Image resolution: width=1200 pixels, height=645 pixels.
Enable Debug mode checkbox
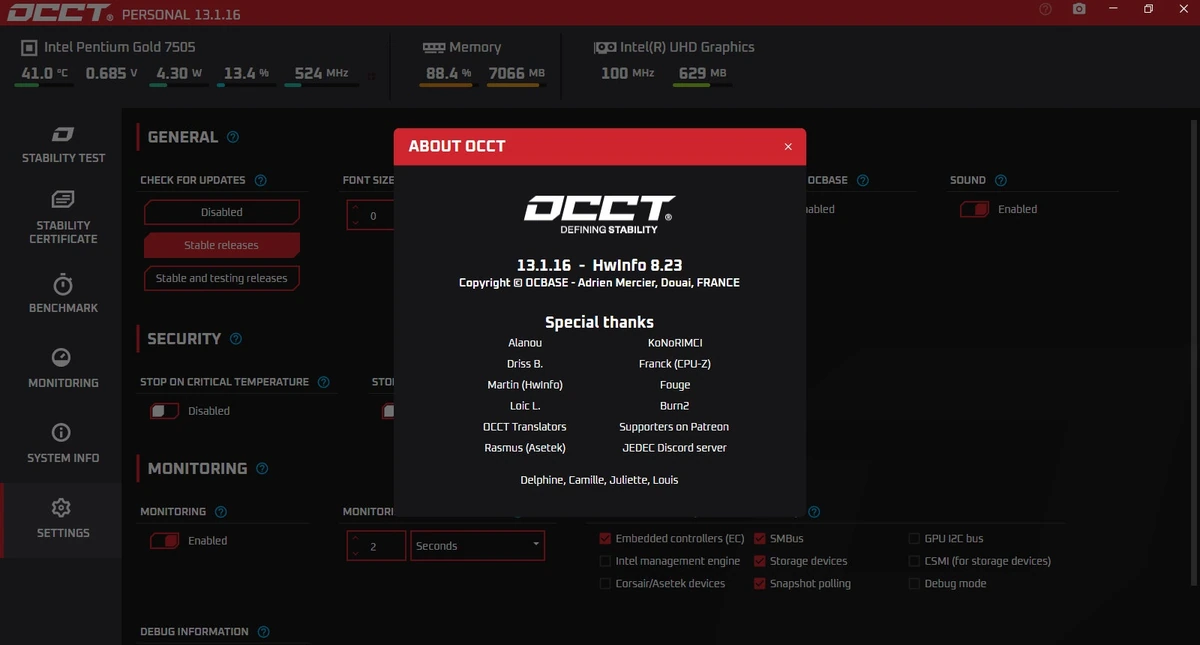point(915,584)
